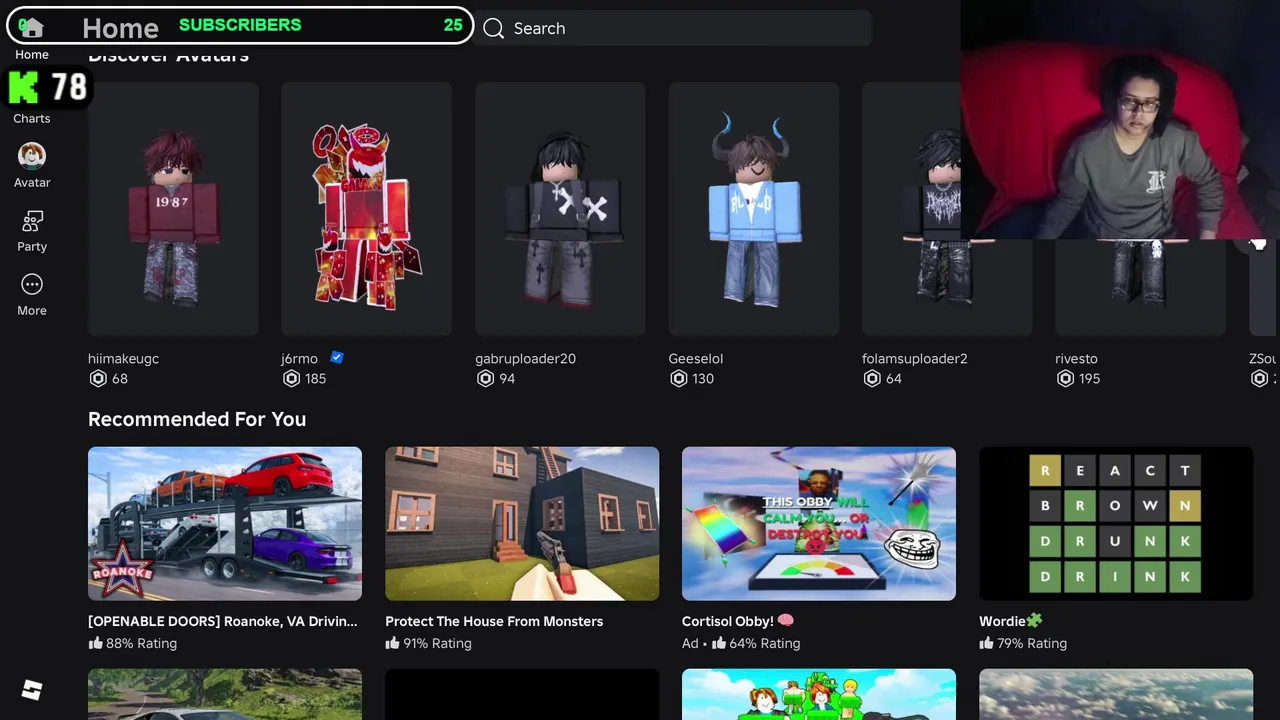Open the Cortisol Obby game thumbnail

tap(819, 524)
